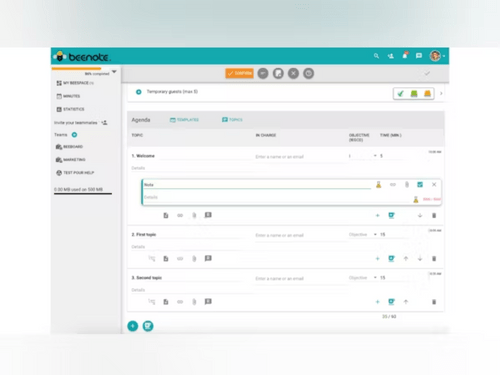Toggle the teal checkbox icon in Note row
This screenshot has width=500, height=375.
coord(420,184)
